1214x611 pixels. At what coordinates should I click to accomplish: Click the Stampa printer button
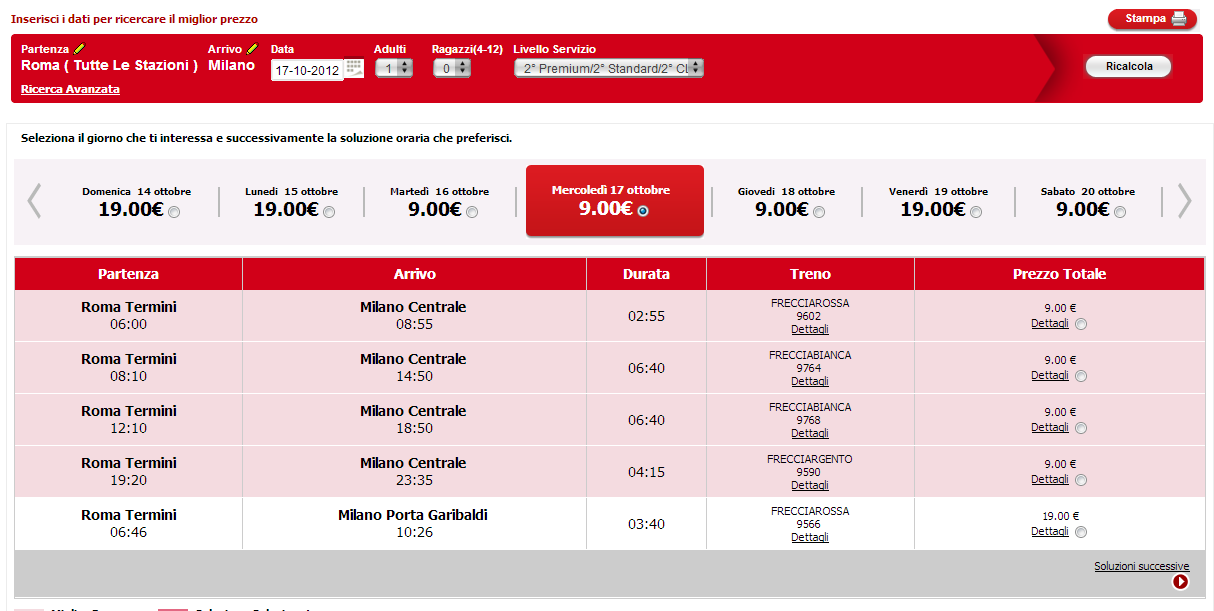1152,19
